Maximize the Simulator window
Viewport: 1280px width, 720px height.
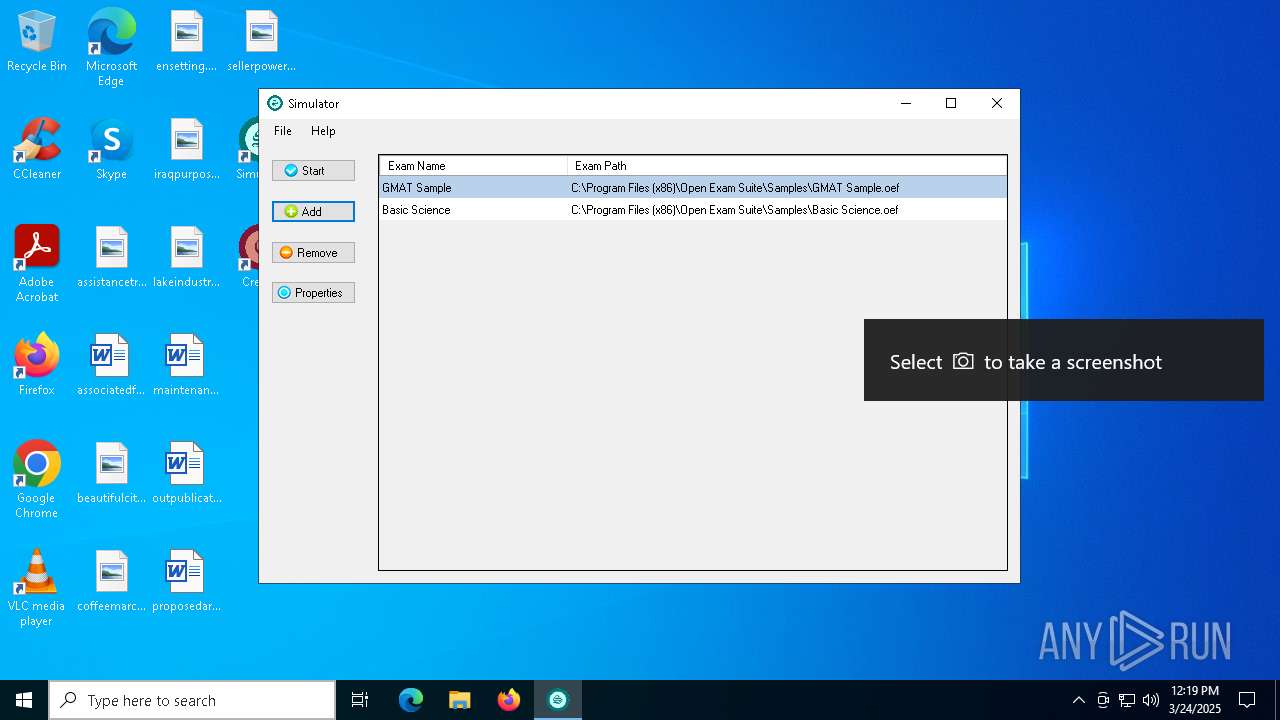[x=951, y=103]
